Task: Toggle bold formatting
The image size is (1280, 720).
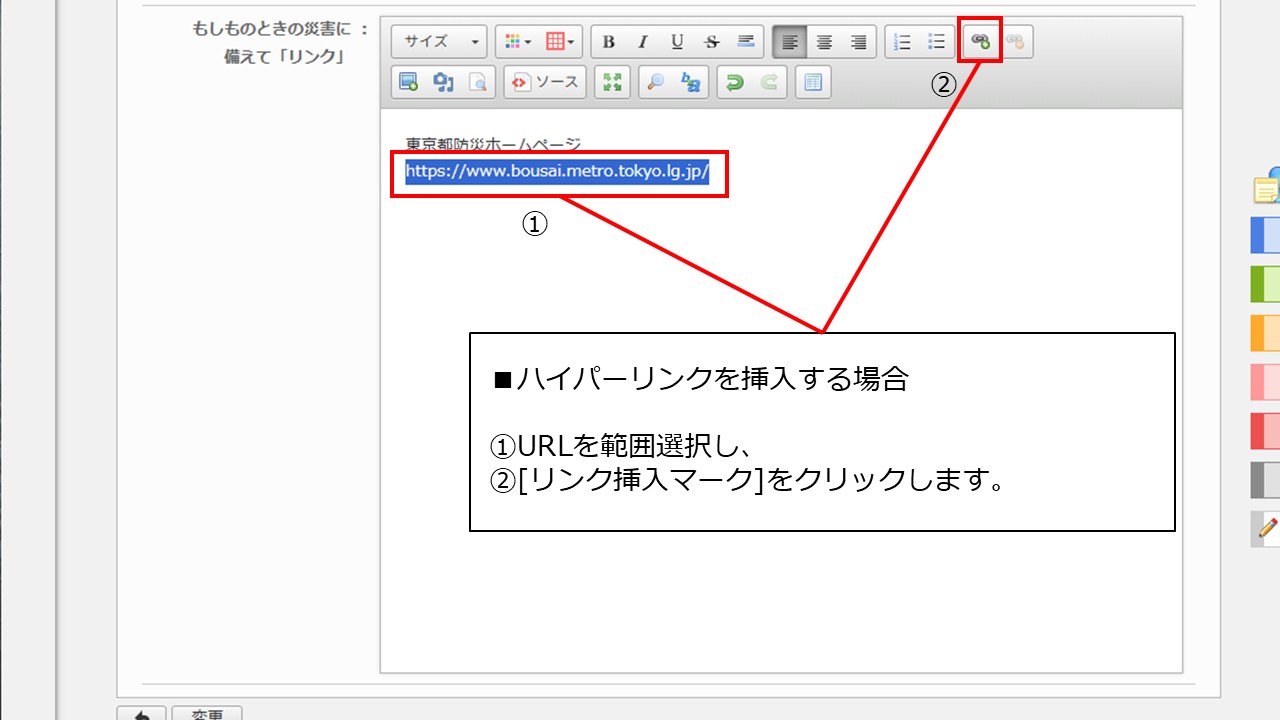Action: tap(608, 42)
